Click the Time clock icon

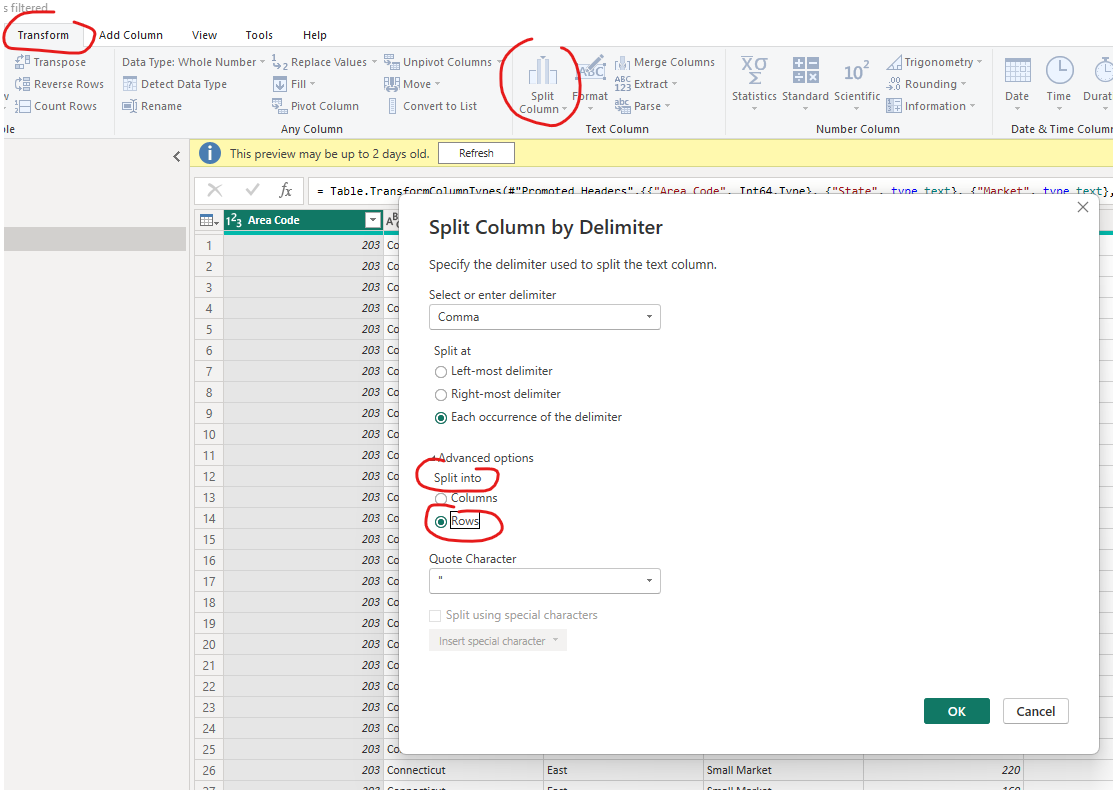1059,70
